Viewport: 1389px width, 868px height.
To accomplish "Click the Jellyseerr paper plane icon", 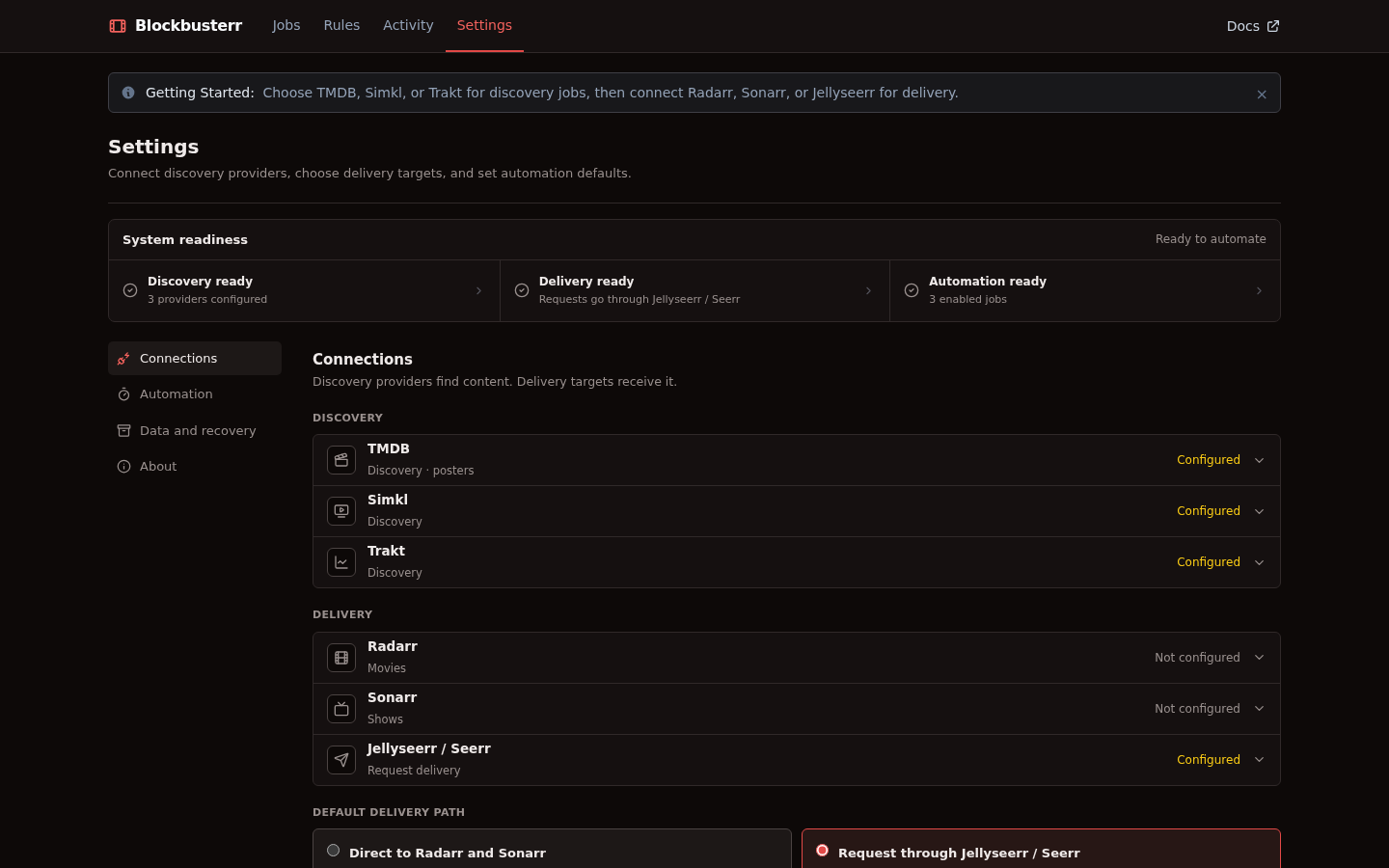I will pyautogui.click(x=341, y=760).
